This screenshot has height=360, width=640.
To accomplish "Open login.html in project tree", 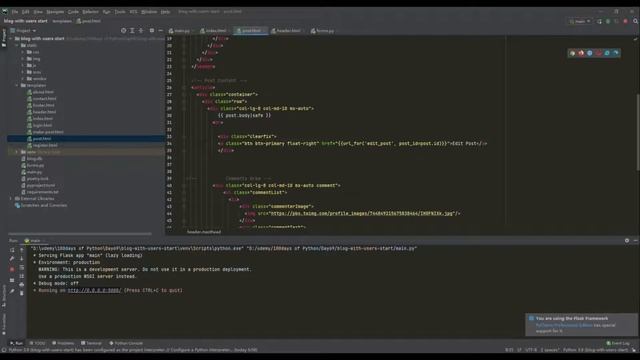I will pos(40,125).
